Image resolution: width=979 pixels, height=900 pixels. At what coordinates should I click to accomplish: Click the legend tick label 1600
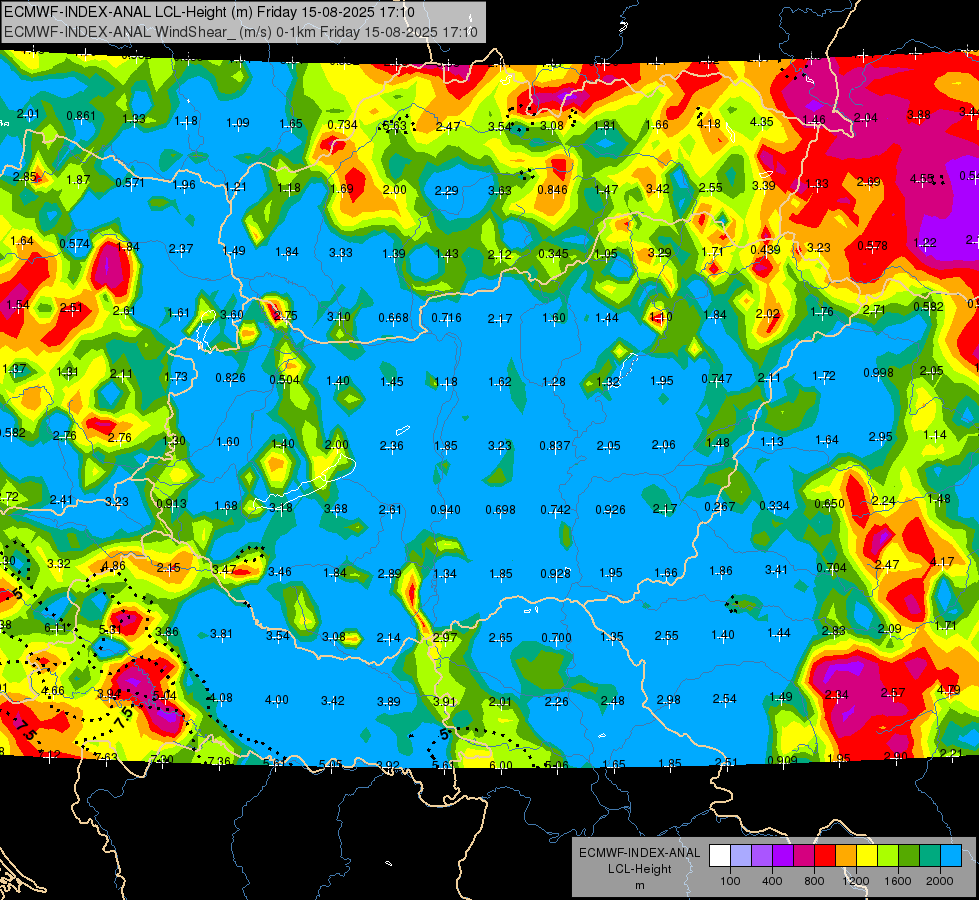pos(897,881)
